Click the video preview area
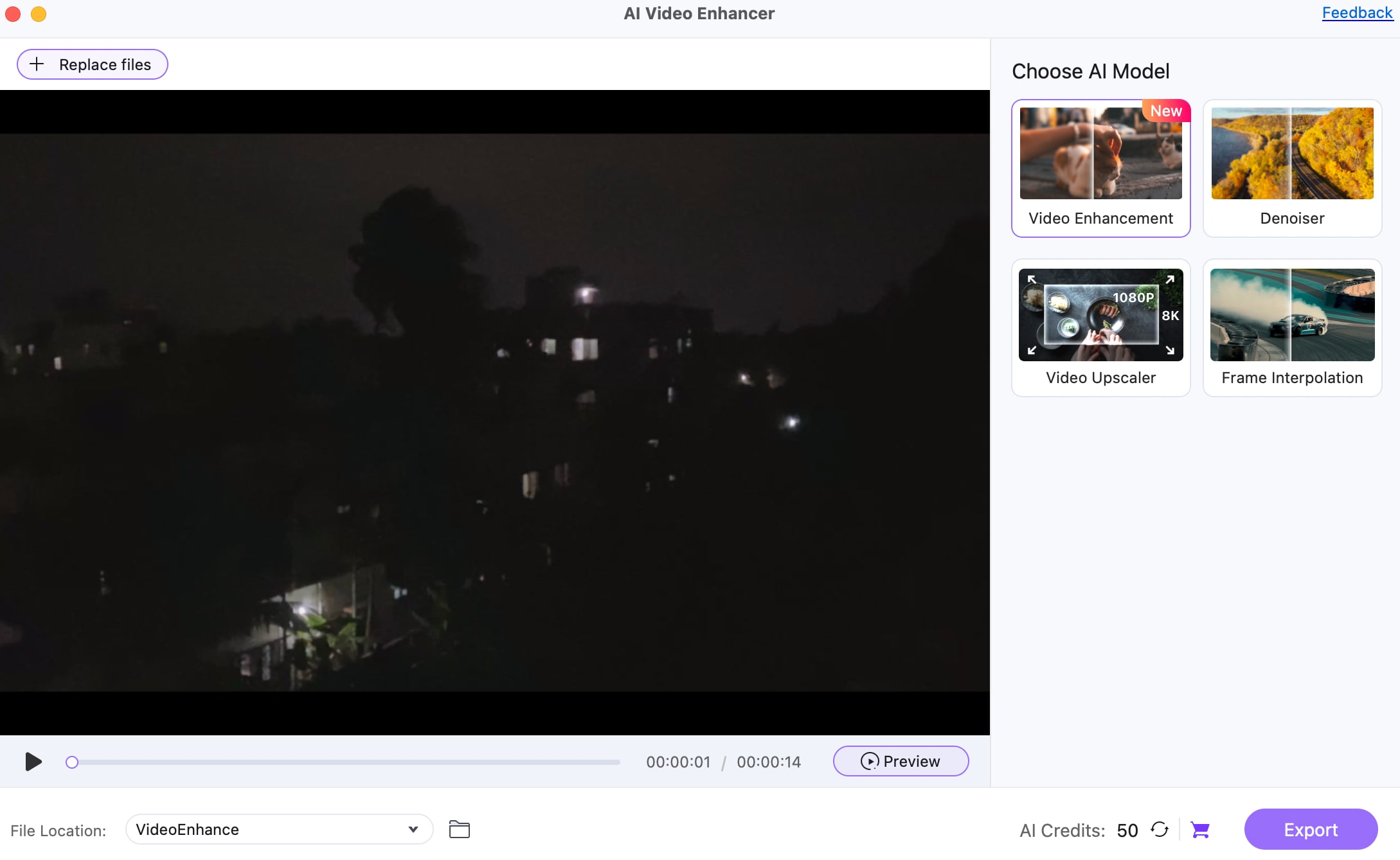Viewport: 1400px width, 860px height. 495,411
